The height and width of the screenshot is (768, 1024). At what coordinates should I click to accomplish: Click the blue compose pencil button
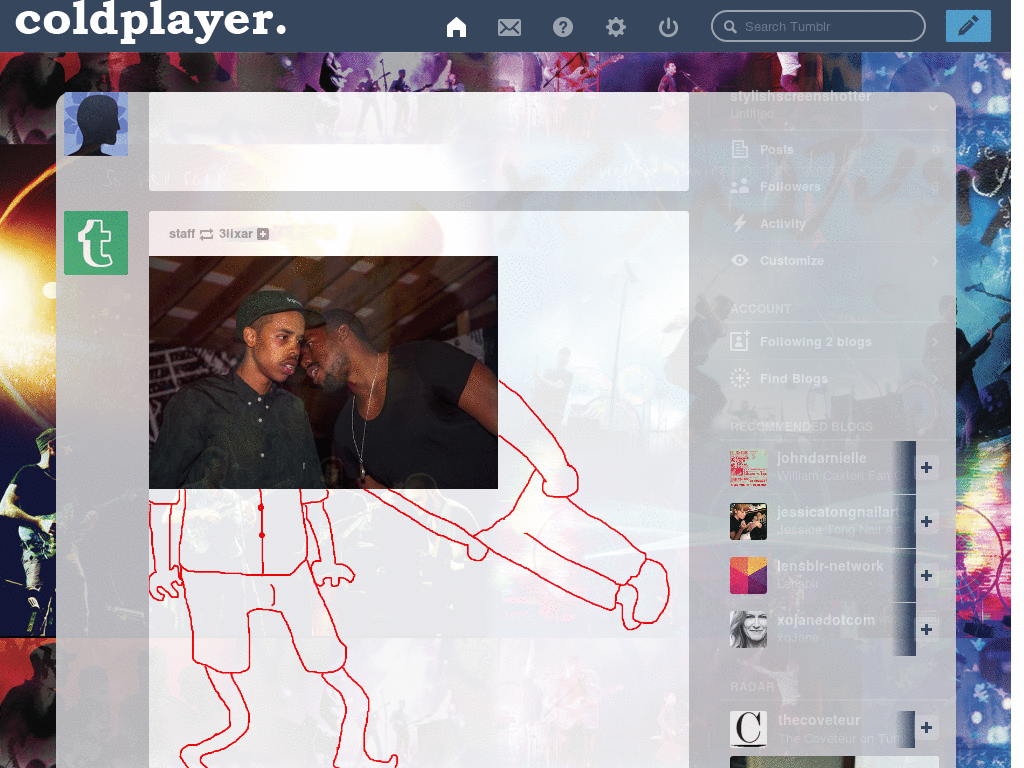point(968,26)
